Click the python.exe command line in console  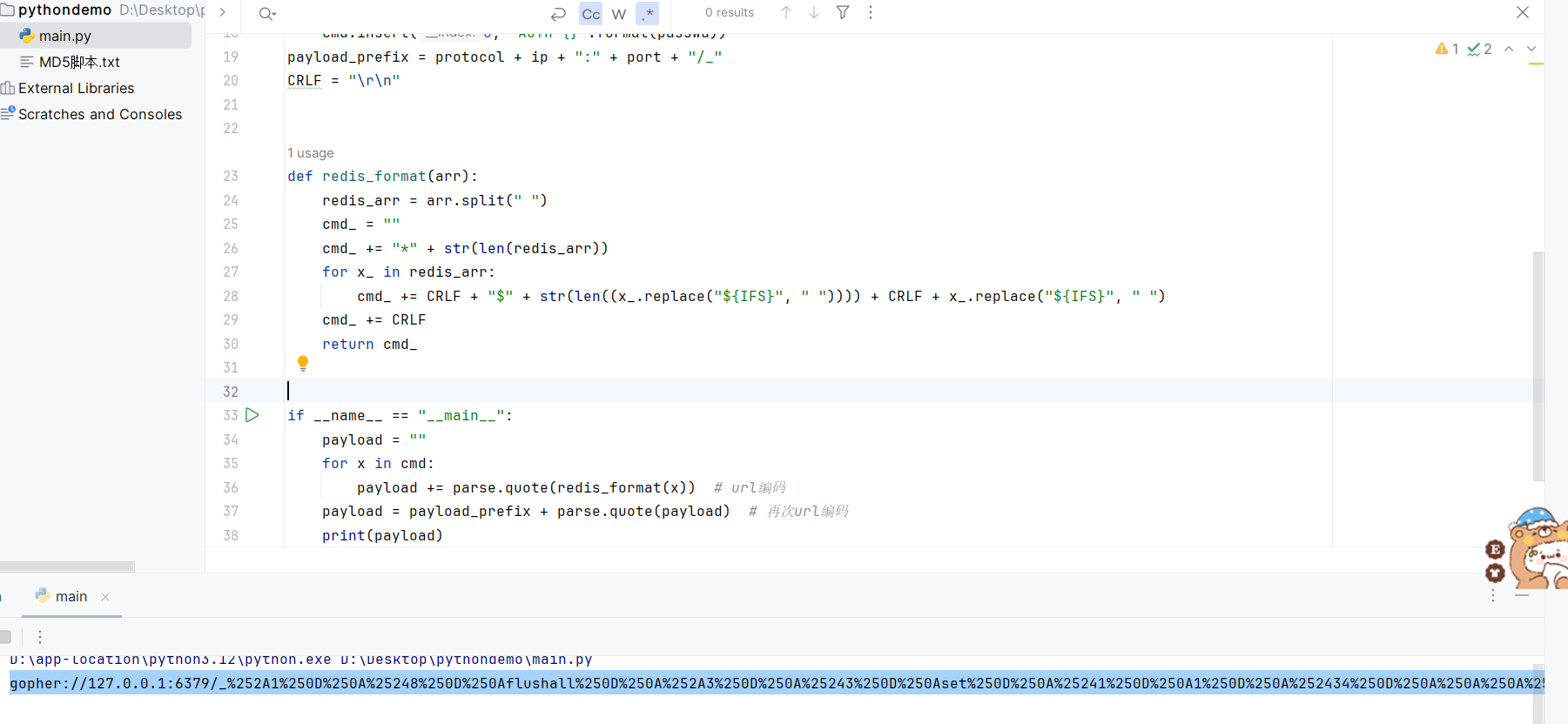(x=301, y=660)
